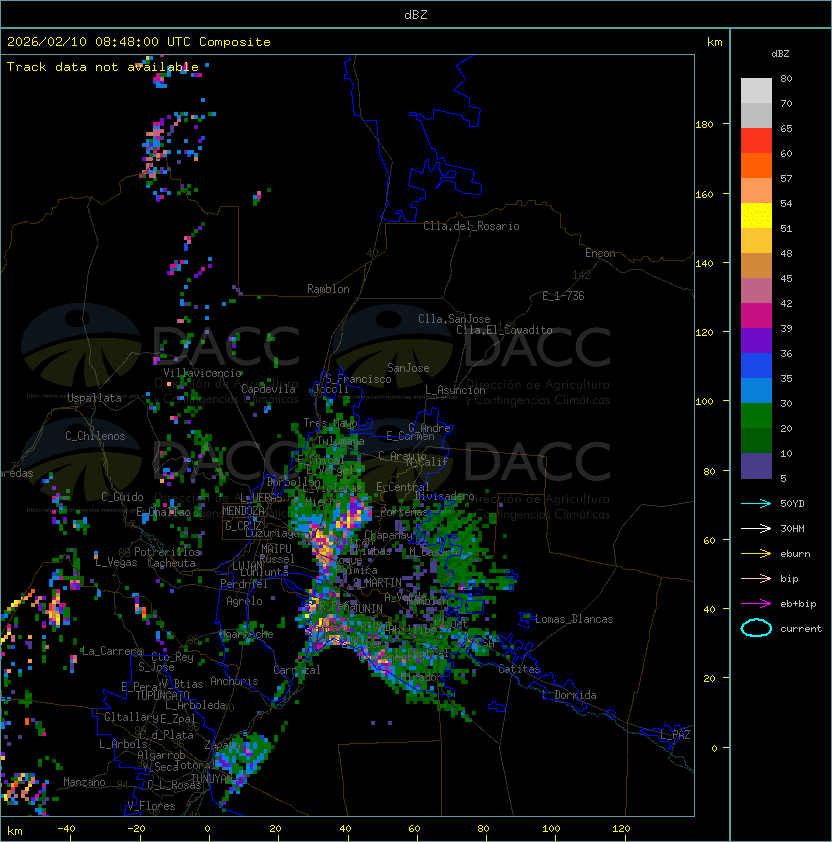Click the '180' tick on the vertical km axis
832x842 pixels.
point(704,125)
